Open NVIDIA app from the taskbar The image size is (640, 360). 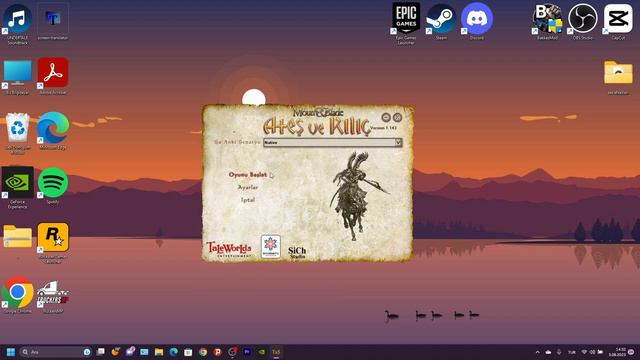(x=262, y=352)
